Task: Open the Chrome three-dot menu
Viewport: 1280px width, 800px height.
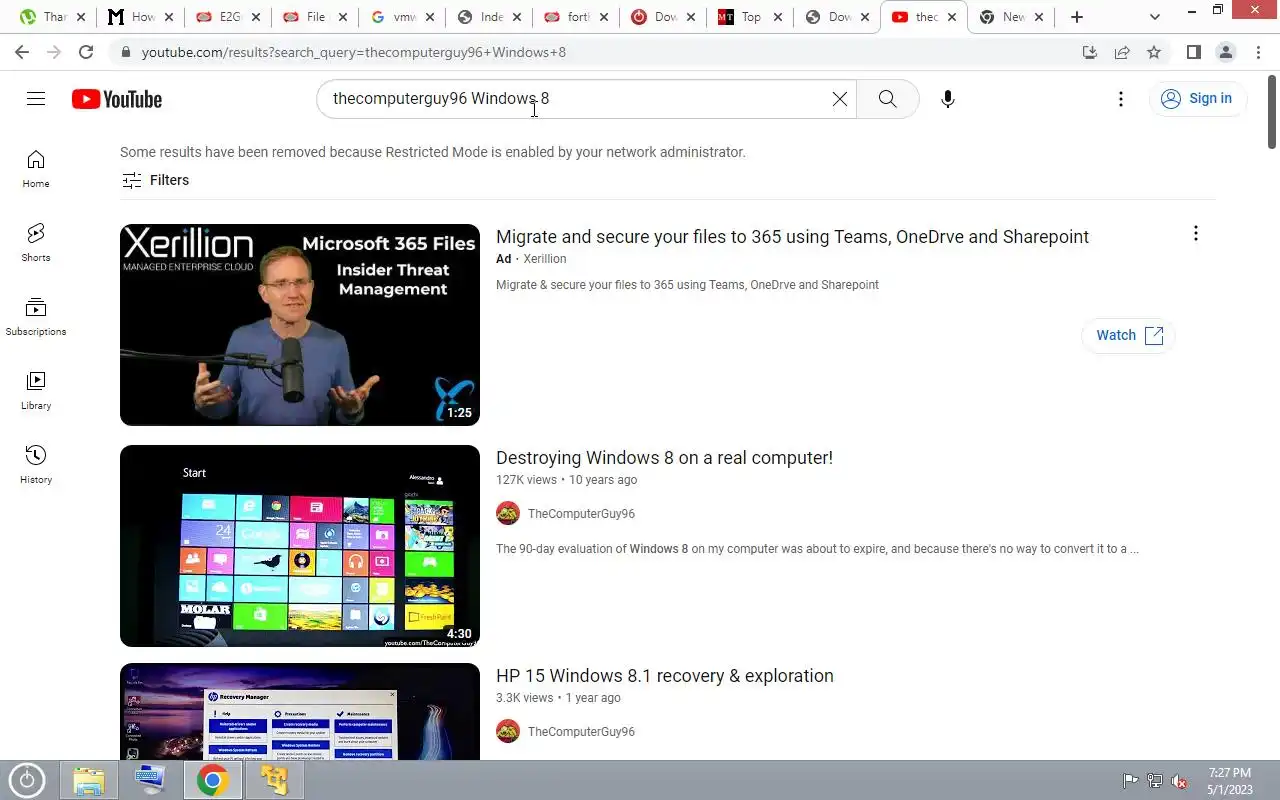Action: 1258,52
